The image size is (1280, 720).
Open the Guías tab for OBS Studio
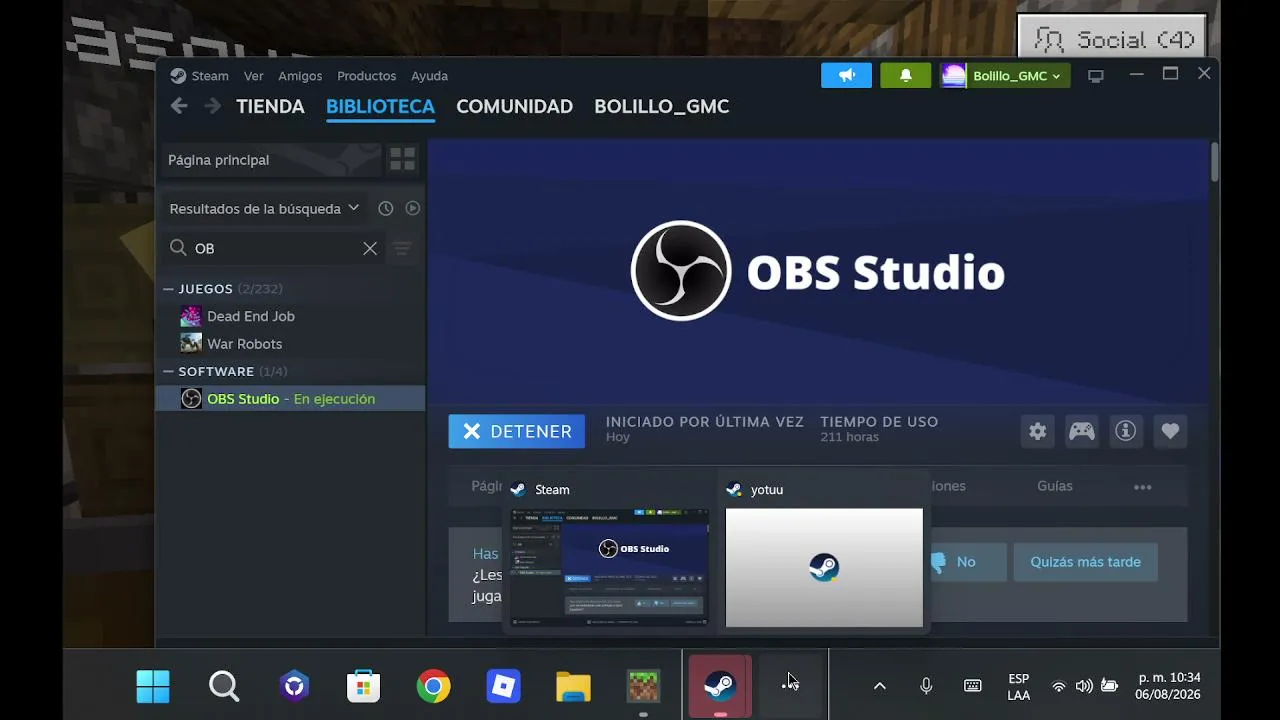point(1054,486)
